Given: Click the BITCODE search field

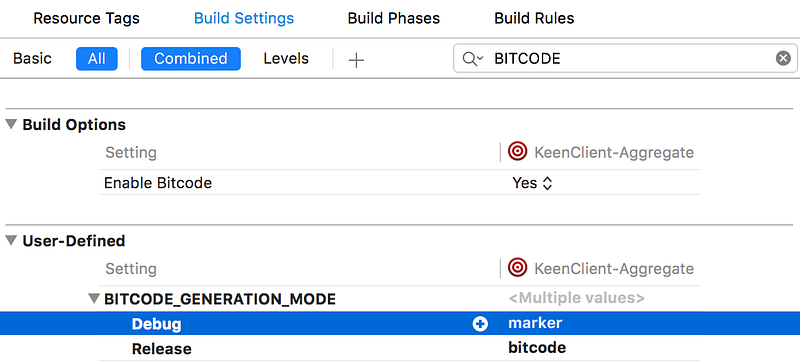Looking at the screenshot, I should 625,59.
